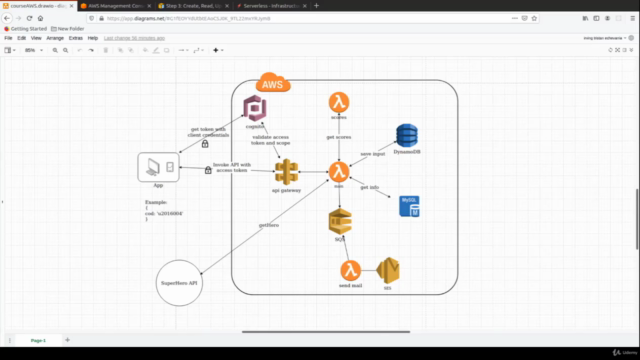This screenshot has height=360, width=640.
Task: Open pages menu dots beside Page-1
Action: pos(9,340)
